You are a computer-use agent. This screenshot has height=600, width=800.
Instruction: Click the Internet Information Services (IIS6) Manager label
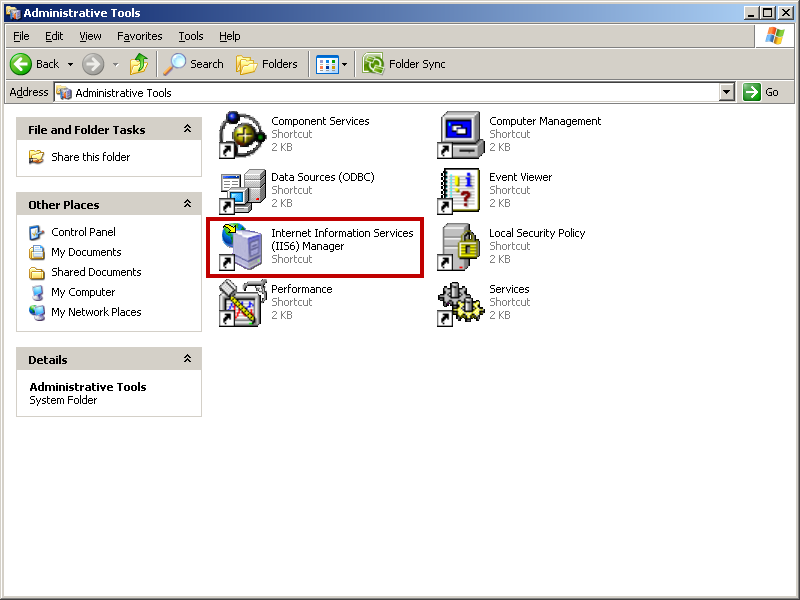click(x=342, y=239)
